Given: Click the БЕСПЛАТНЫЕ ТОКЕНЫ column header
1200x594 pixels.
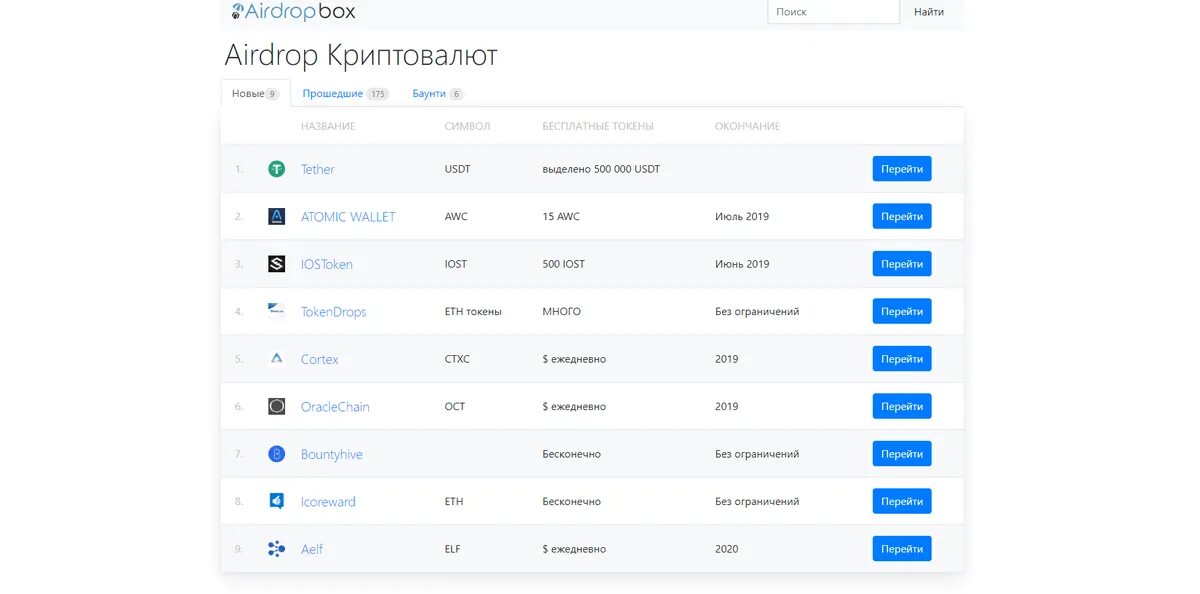Looking at the screenshot, I should pyautogui.click(x=598, y=126).
